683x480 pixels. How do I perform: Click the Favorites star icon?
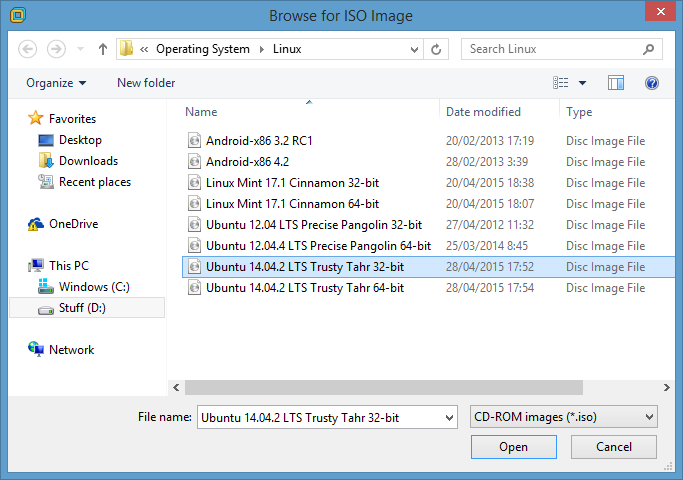point(35,118)
